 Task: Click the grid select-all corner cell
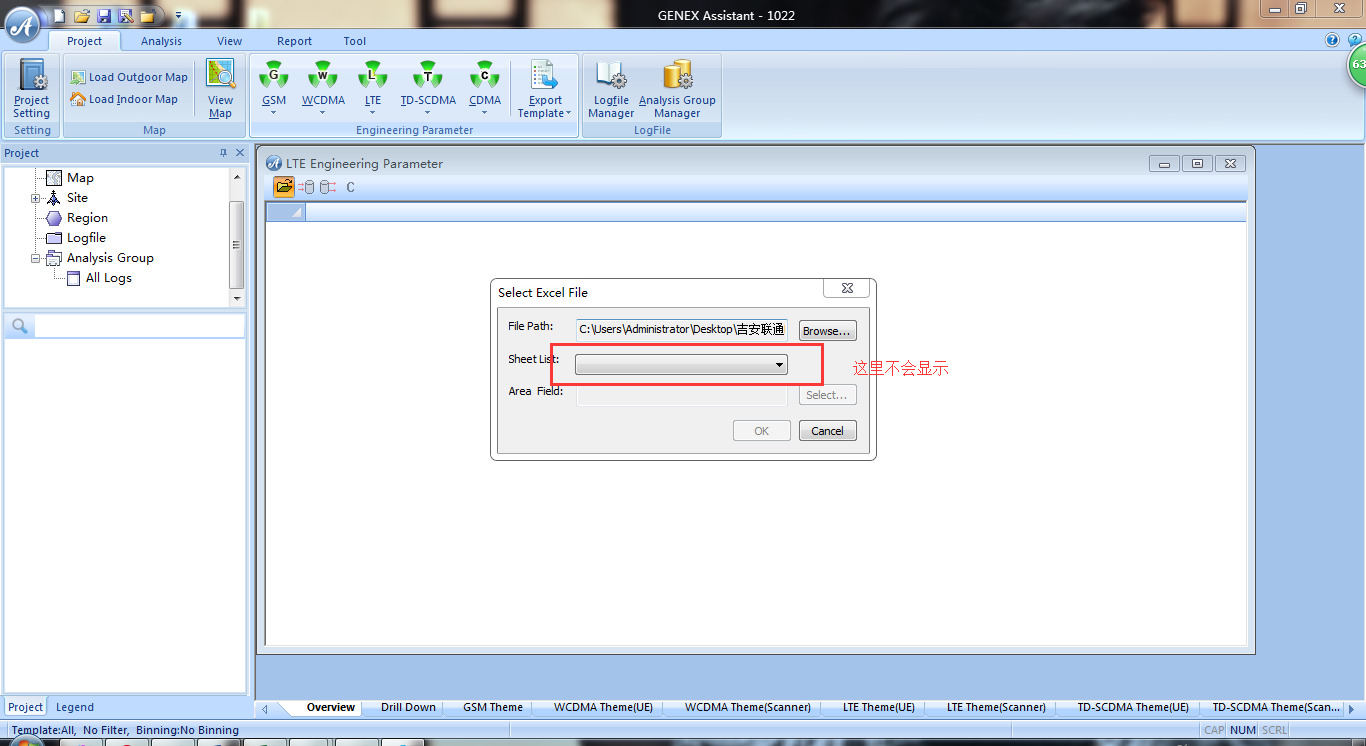coord(286,212)
